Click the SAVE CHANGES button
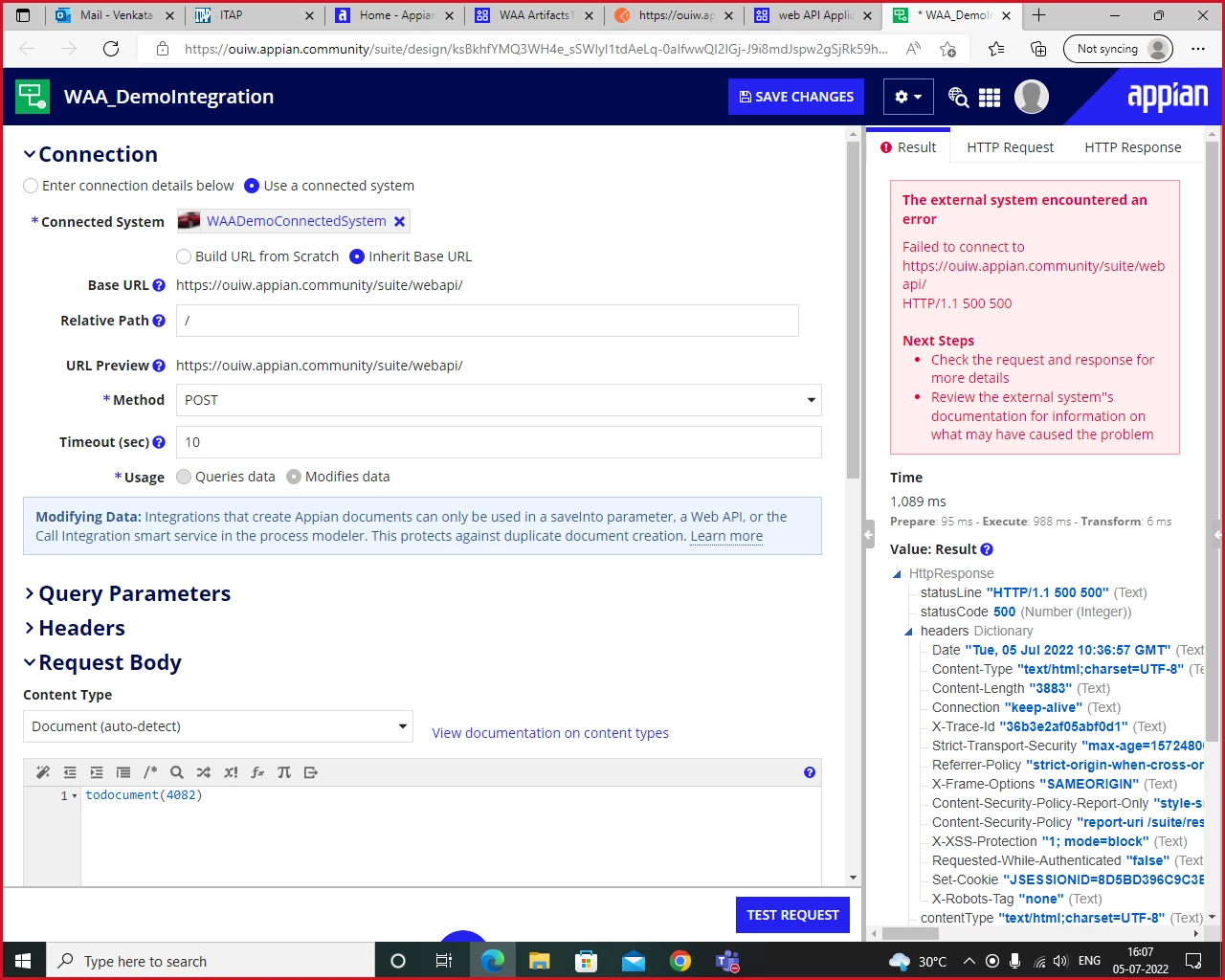1225x980 pixels. [x=796, y=97]
